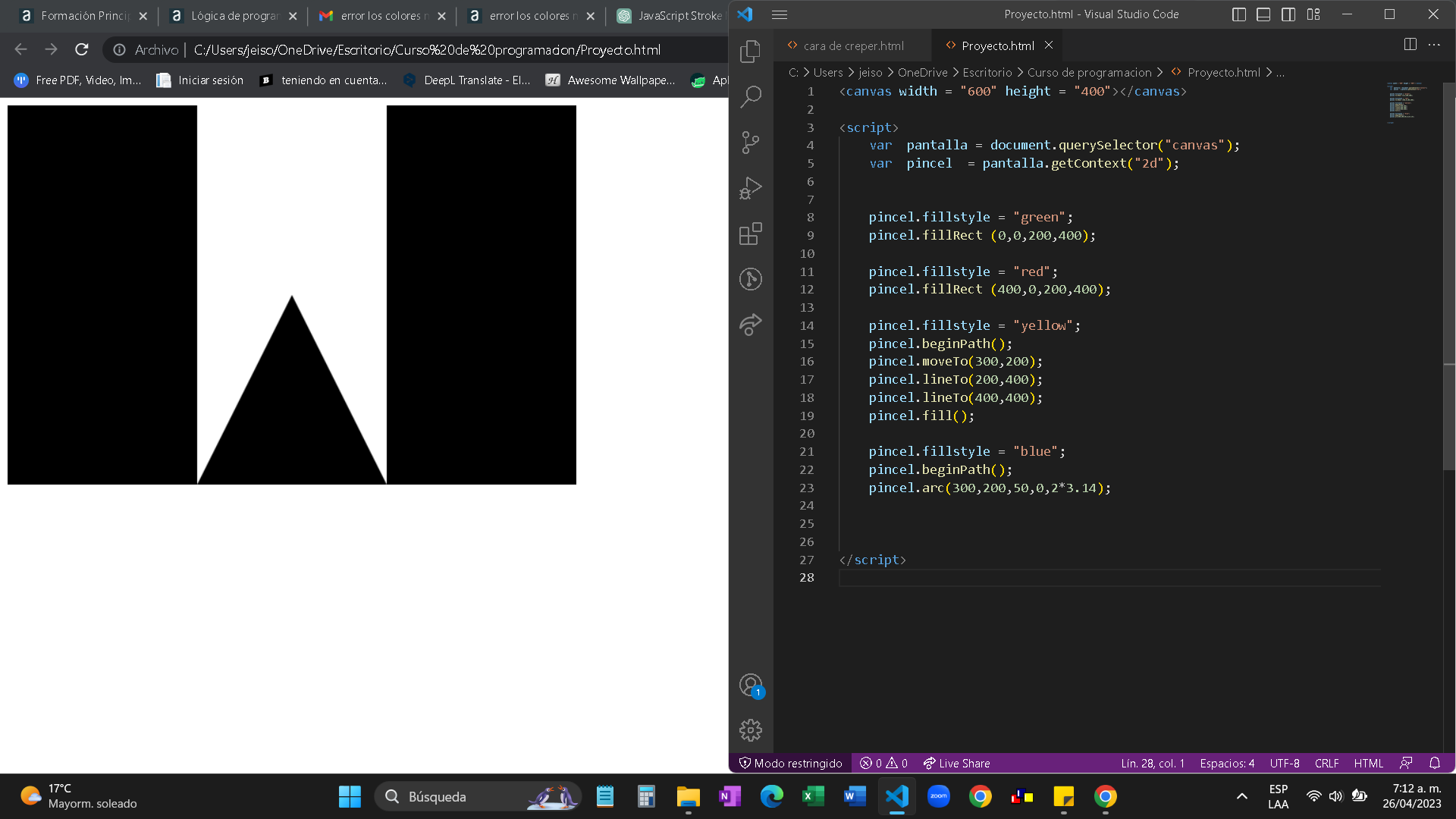Click the breadcrumb trailing ellipsis
The image size is (1456, 819).
click(x=1280, y=73)
